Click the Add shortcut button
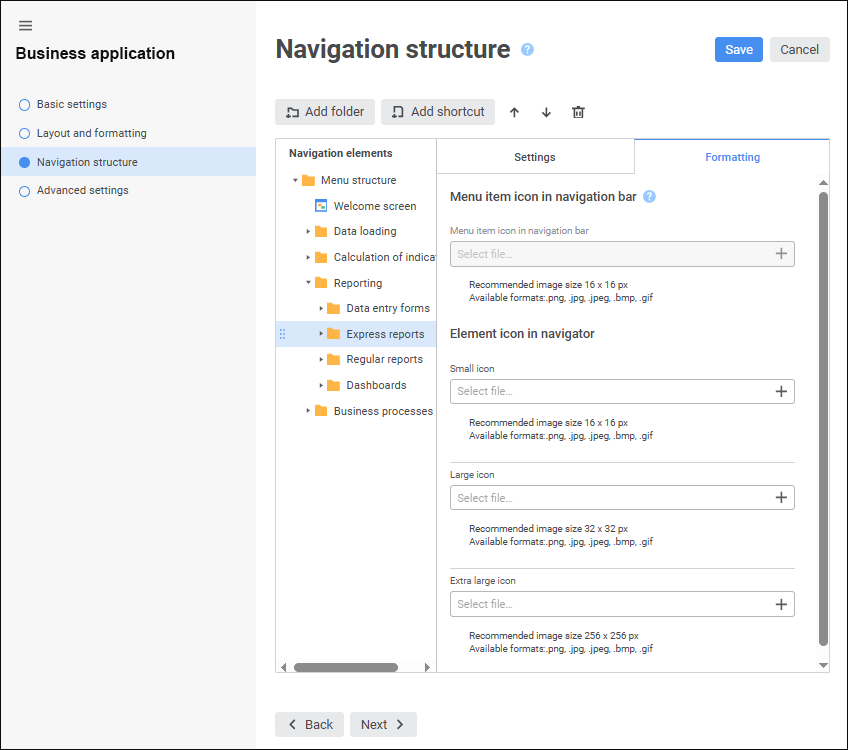The height and width of the screenshot is (750, 848). click(x=438, y=112)
